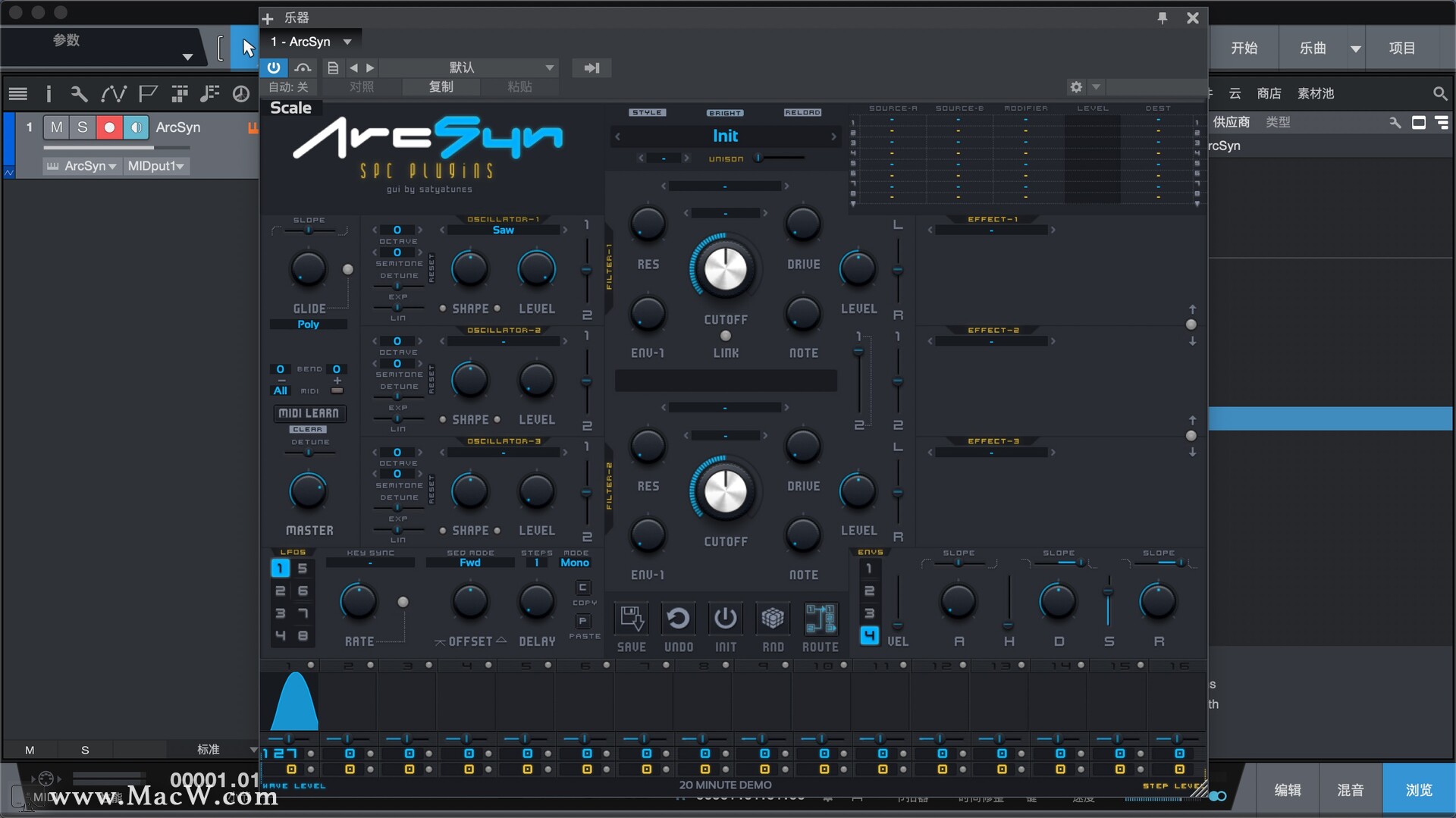Select previous preset arrow in header
Screen dimensions: 1456x818
point(353,67)
